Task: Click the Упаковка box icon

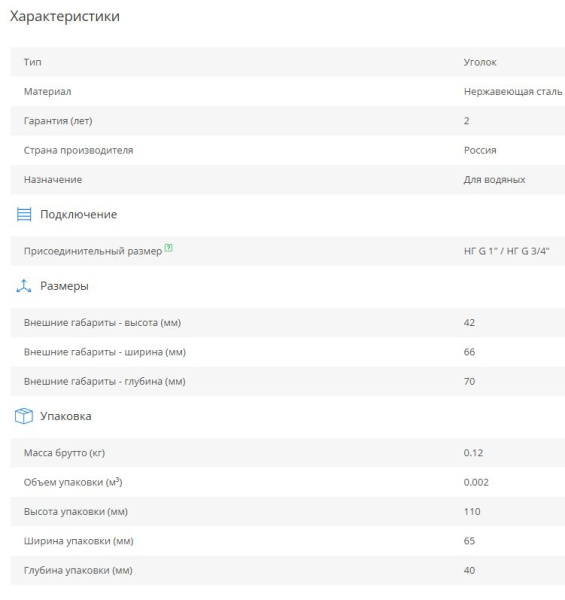Action: [24, 416]
